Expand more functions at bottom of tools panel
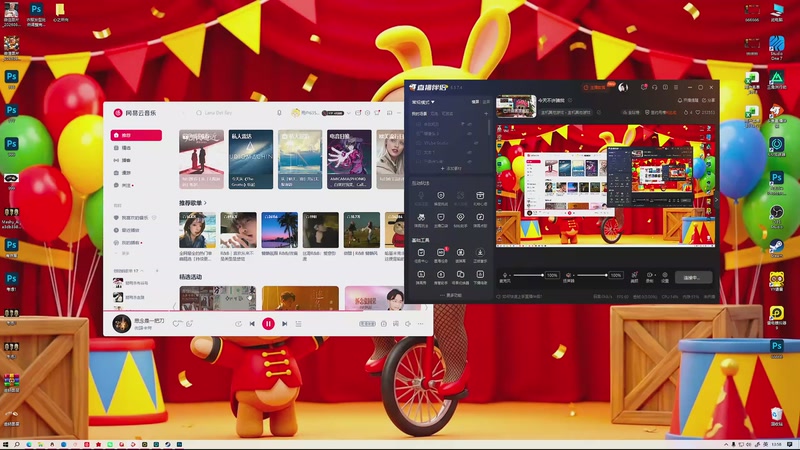 point(451,295)
